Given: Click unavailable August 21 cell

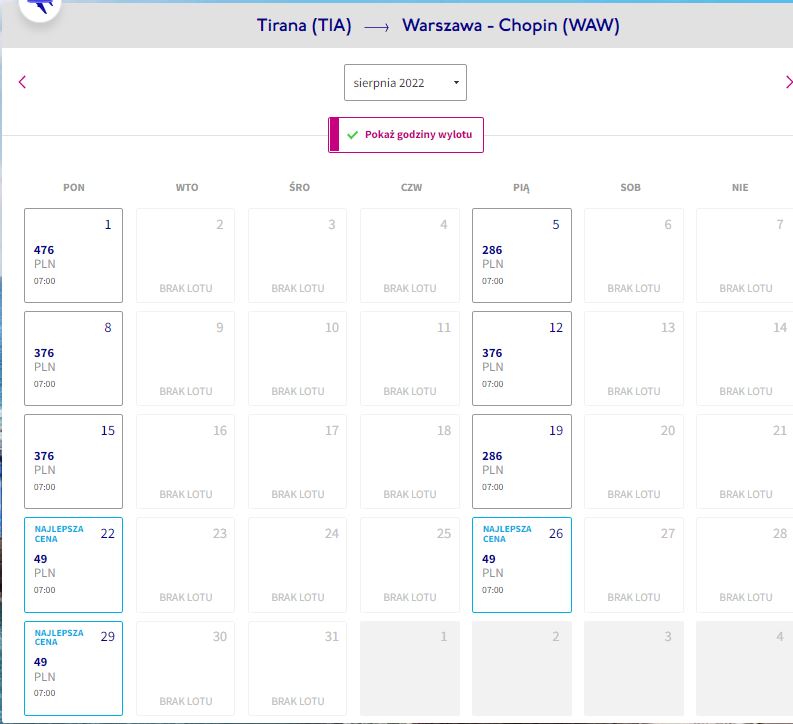Looking at the screenshot, I should [x=744, y=462].
